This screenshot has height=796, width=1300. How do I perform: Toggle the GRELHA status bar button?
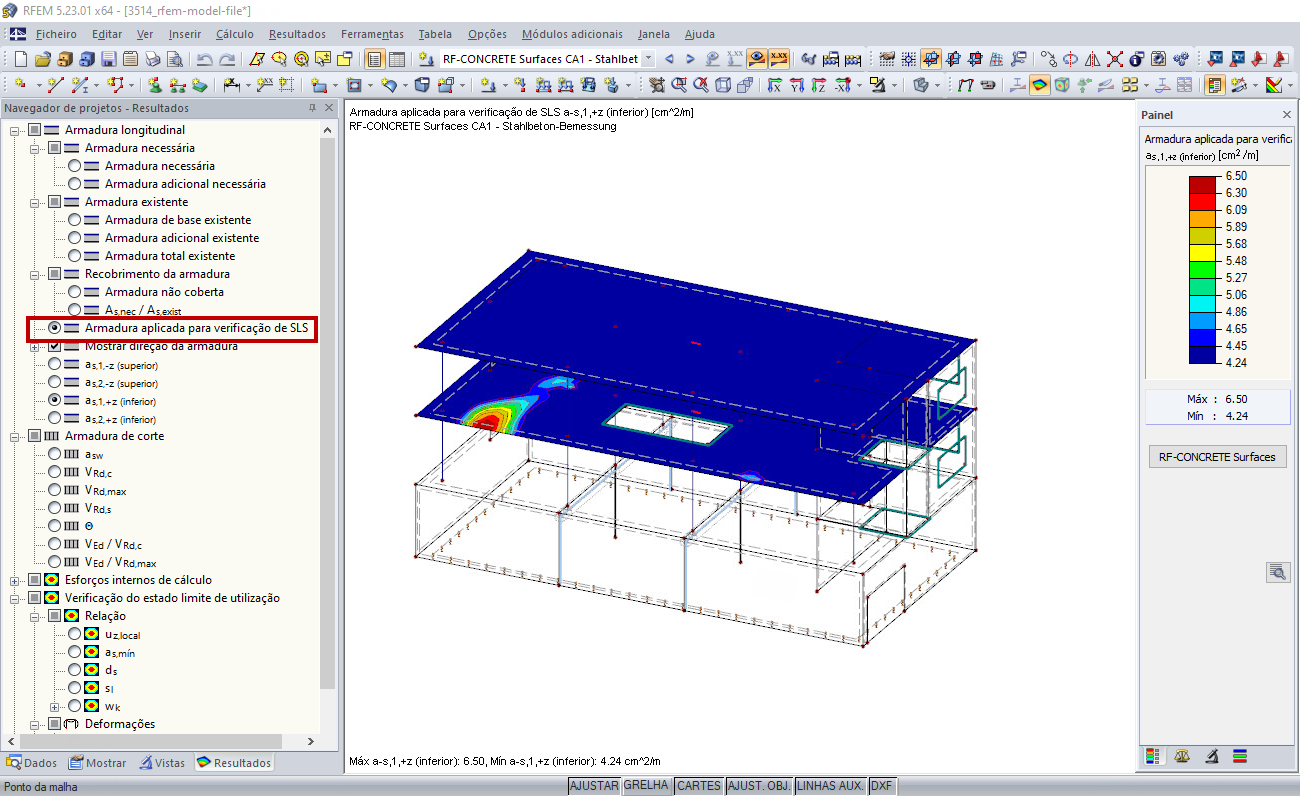(646, 786)
